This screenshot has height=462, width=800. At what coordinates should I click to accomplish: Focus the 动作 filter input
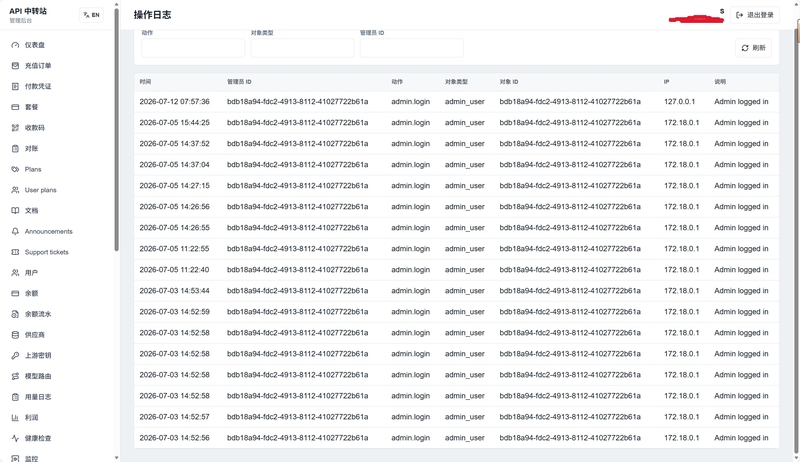[x=193, y=48]
